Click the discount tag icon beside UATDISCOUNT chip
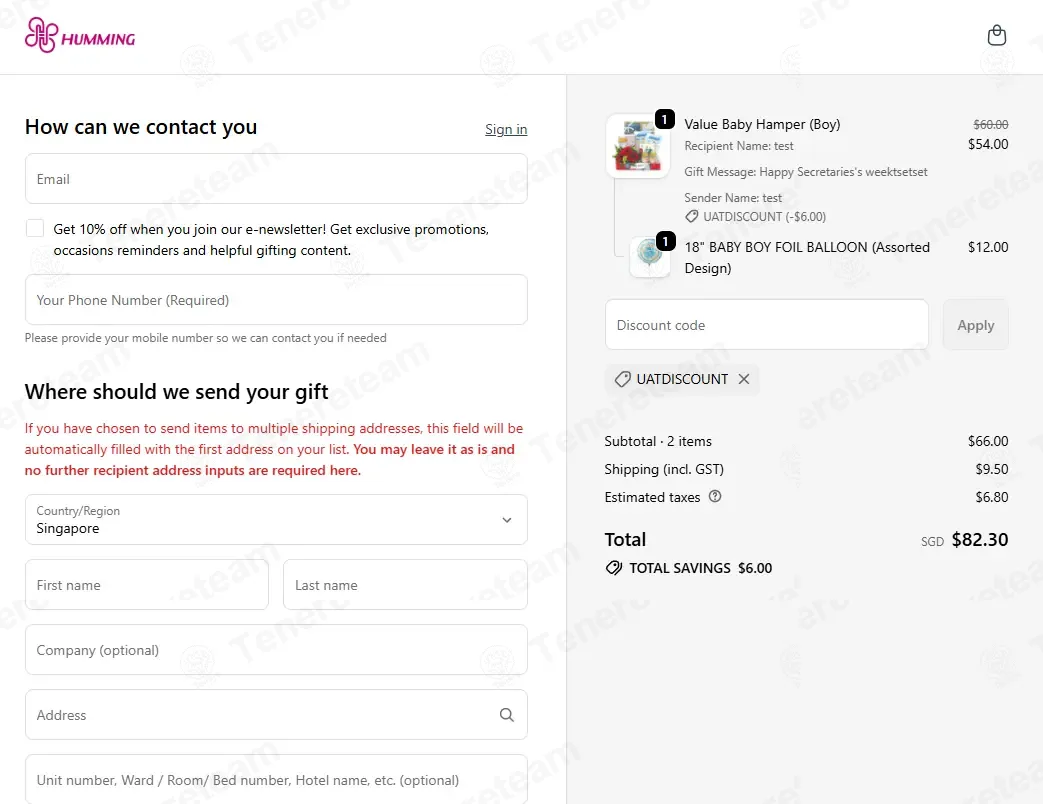 point(623,379)
